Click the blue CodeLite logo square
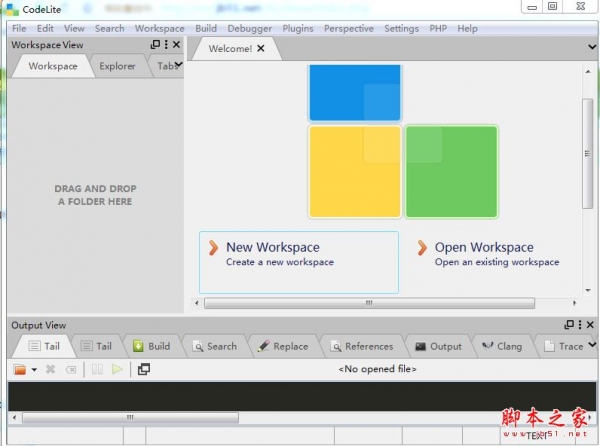This screenshot has width=600, height=446. pyautogui.click(x=355, y=93)
